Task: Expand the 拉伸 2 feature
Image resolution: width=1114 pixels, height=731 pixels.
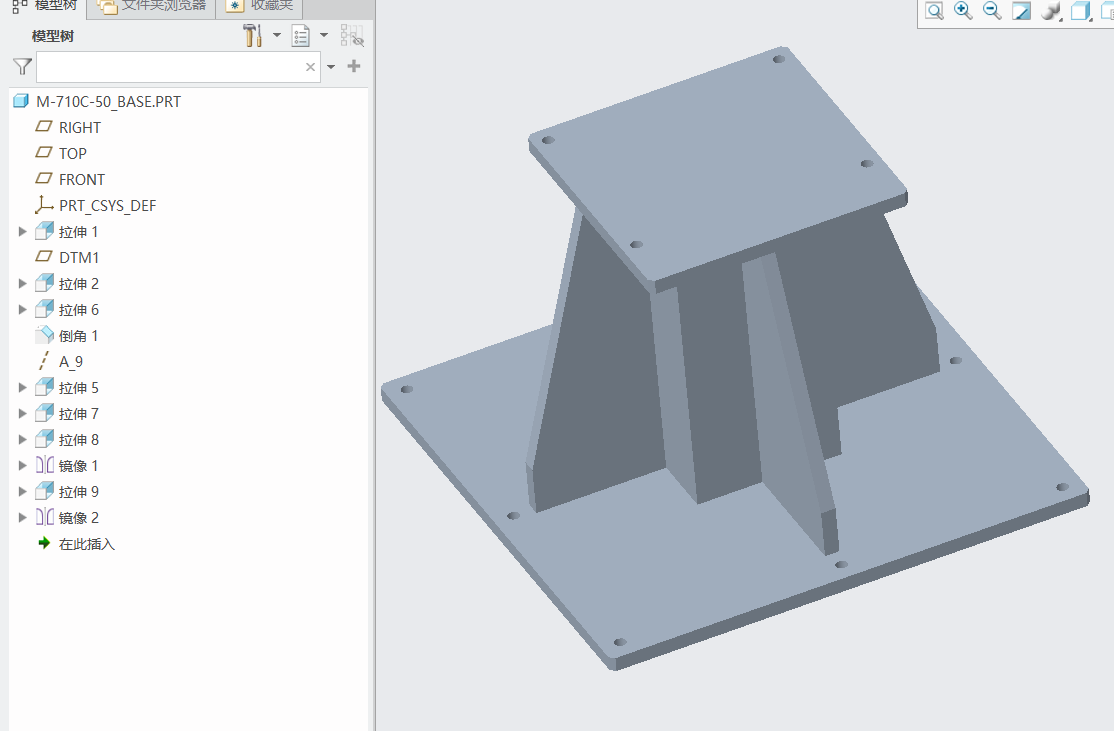Action: point(22,283)
